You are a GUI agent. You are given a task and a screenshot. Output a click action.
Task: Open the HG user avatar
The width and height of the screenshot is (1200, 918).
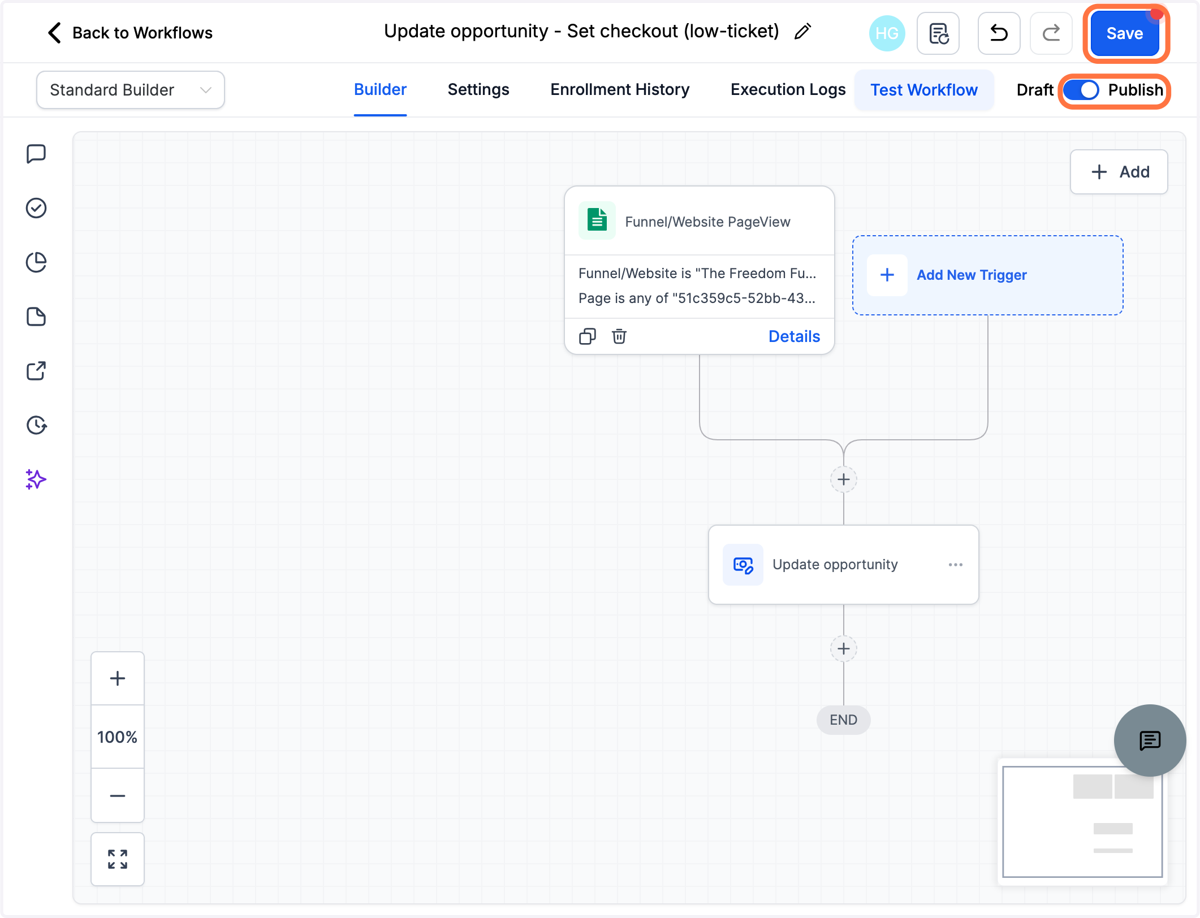coord(887,33)
